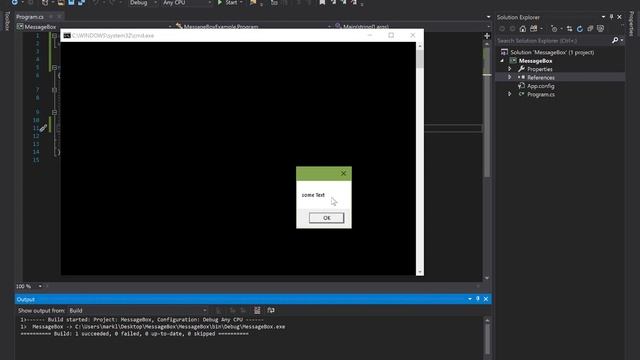Click the Solution Explorer views switch icon
640x360 pixels.
click(x=533, y=29)
